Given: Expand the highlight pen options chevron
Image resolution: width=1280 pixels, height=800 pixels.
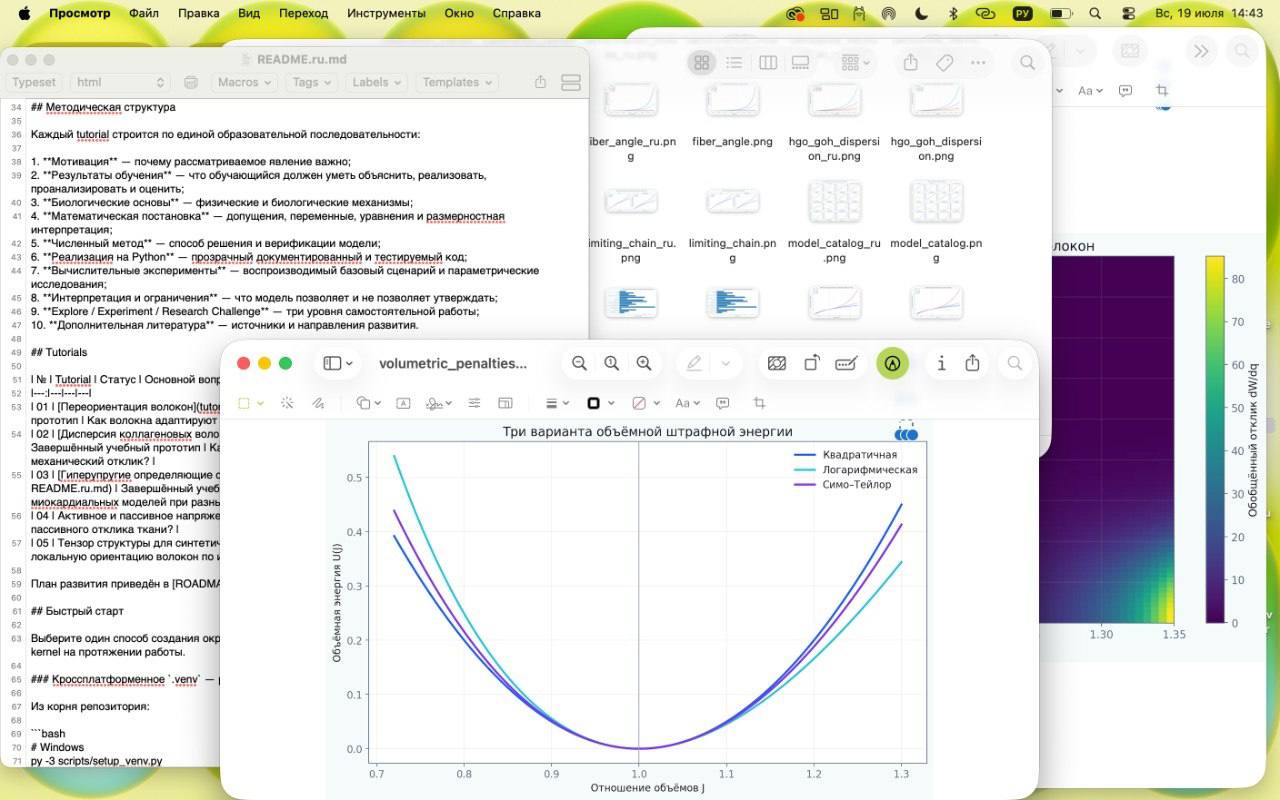Looking at the screenshot, I should (x=726, y=364).
